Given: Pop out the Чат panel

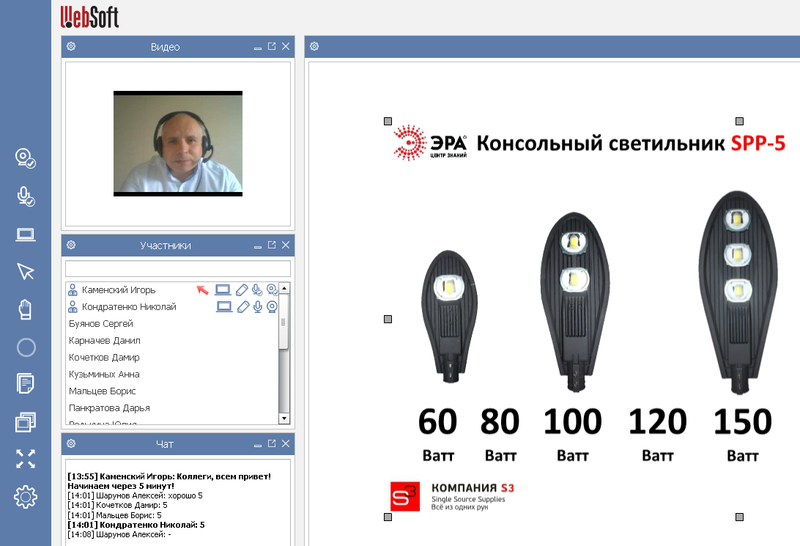Looking at the screenshot, I should 271,443.
